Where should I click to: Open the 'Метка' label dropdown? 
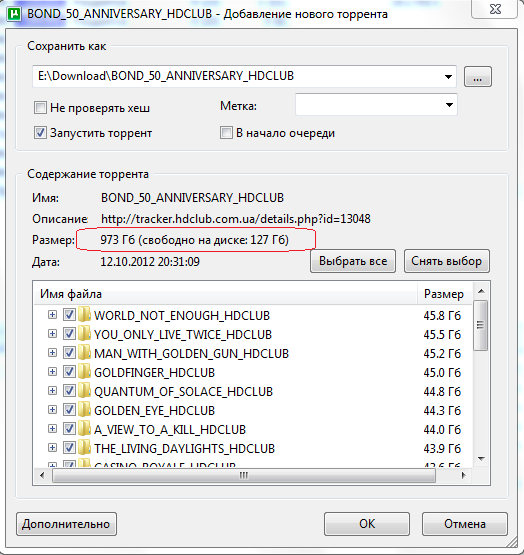pos(449,105)
